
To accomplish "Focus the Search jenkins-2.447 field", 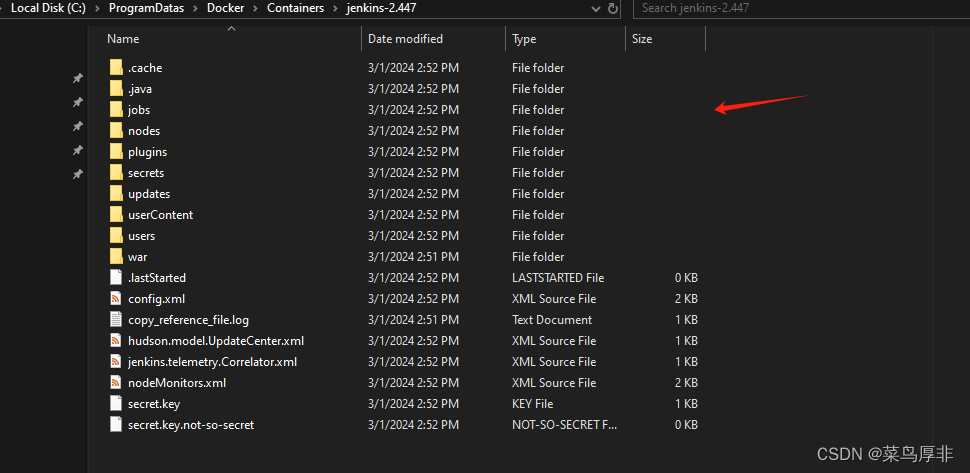I will 801,9.
